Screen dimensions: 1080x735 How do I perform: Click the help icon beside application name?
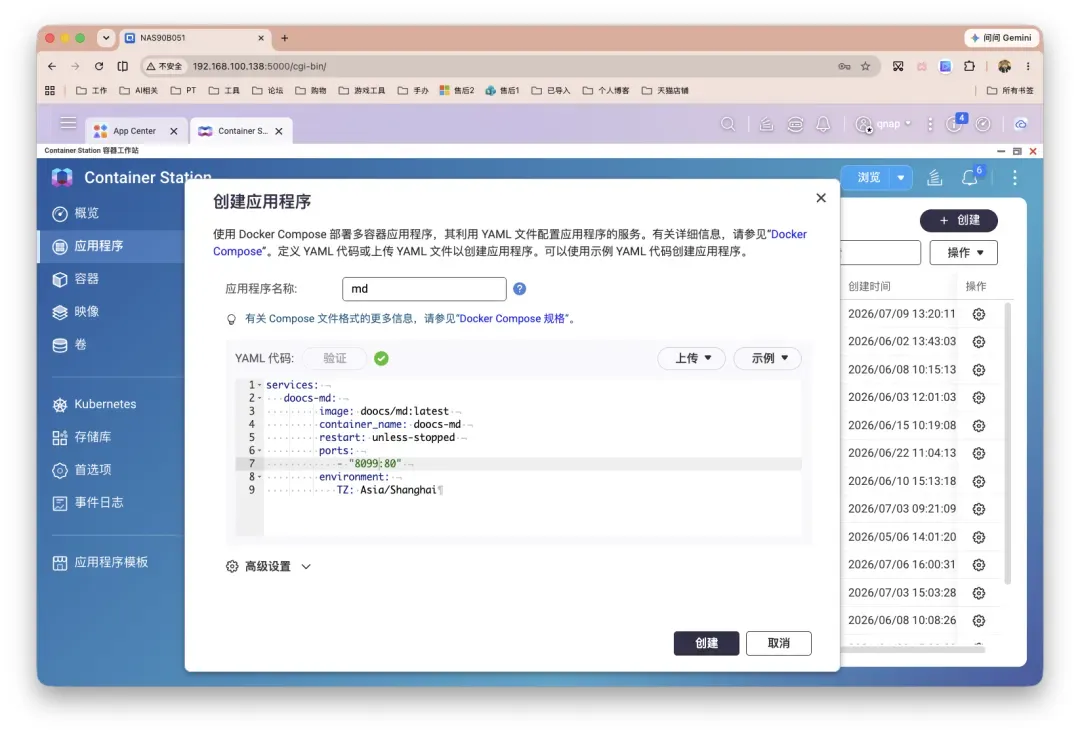click(519, 289)
